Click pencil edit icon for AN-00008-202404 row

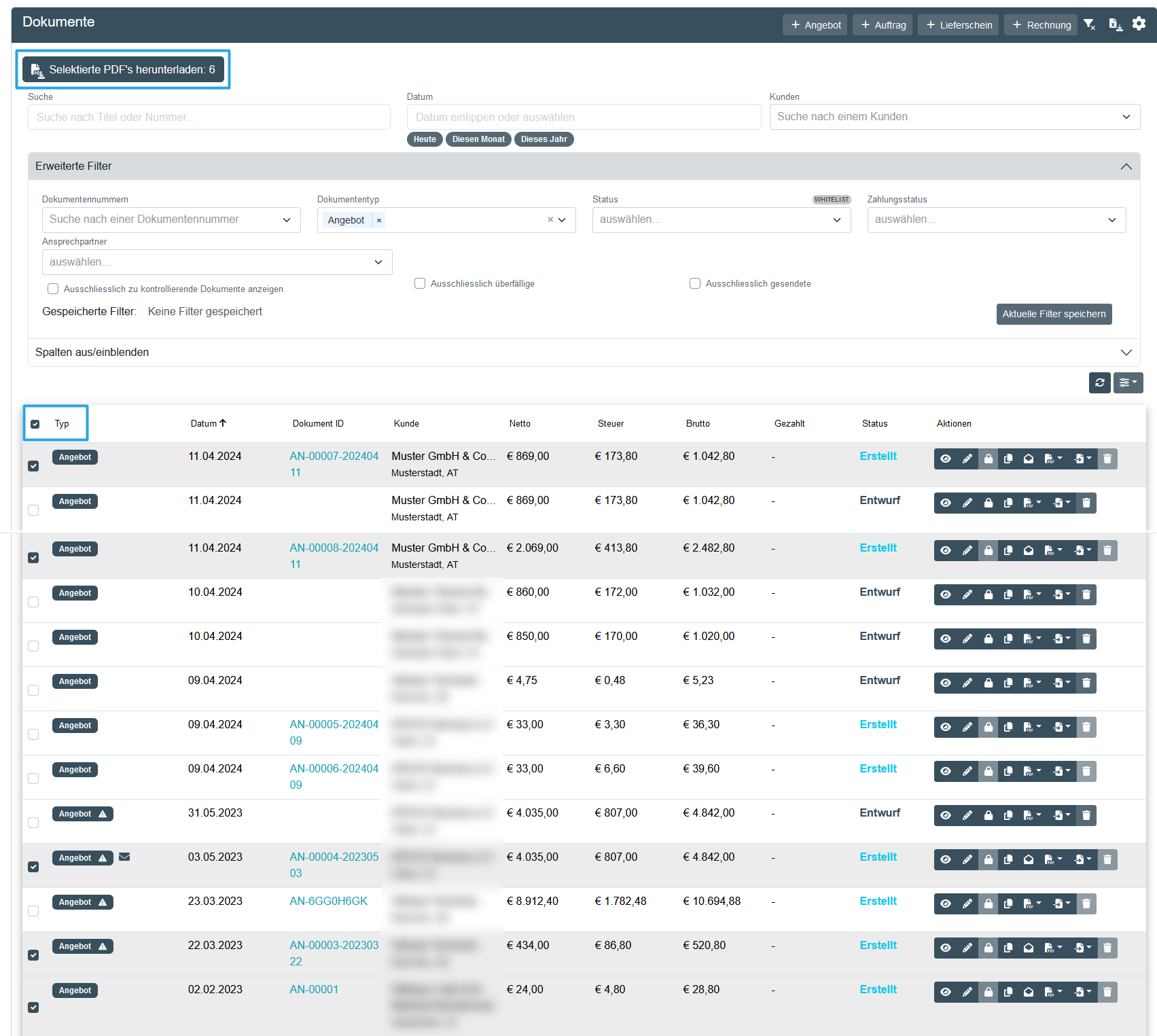[967, 550]
